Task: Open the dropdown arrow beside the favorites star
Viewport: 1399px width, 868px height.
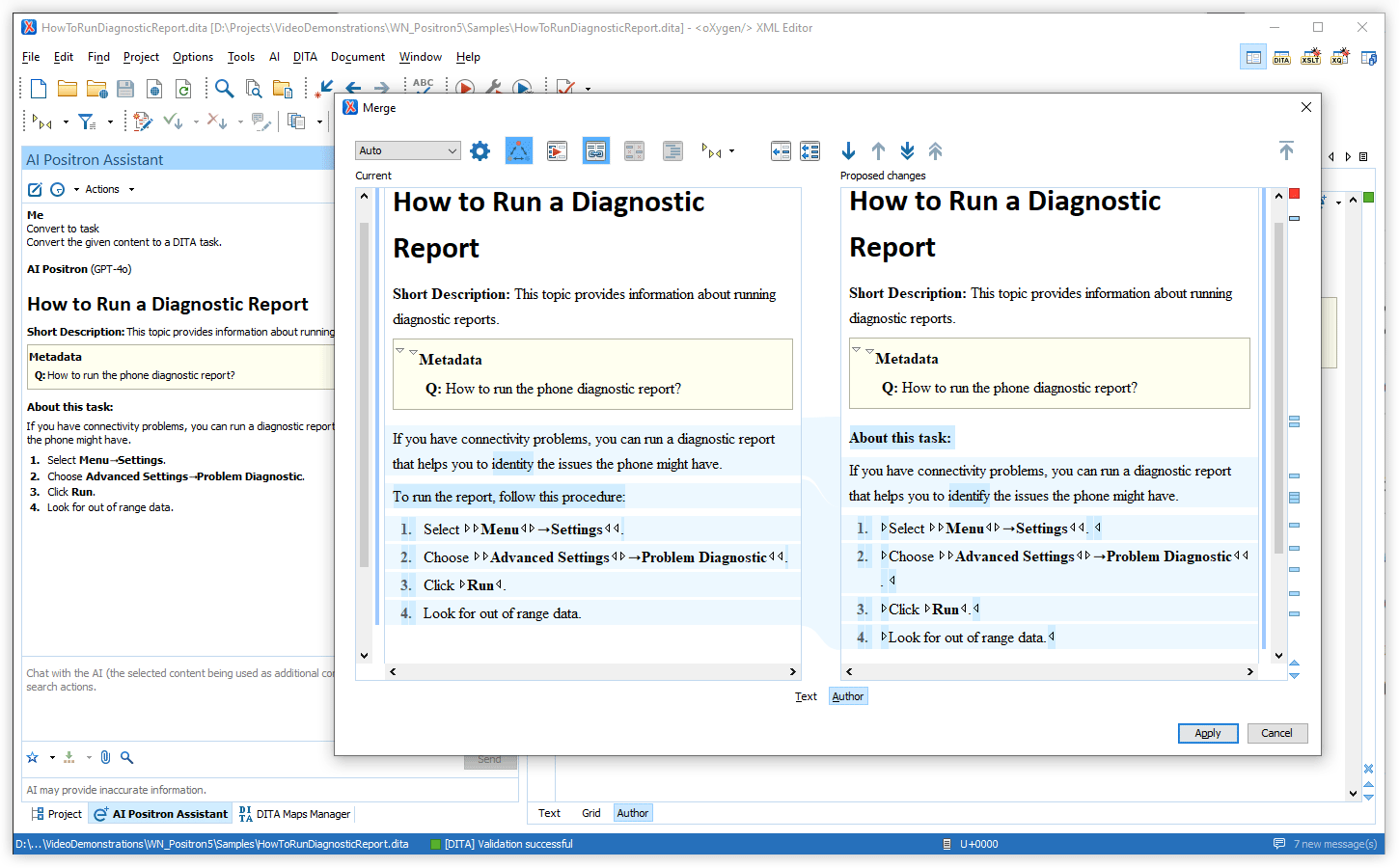Action: pyautogui.click(x=52, y=757)
